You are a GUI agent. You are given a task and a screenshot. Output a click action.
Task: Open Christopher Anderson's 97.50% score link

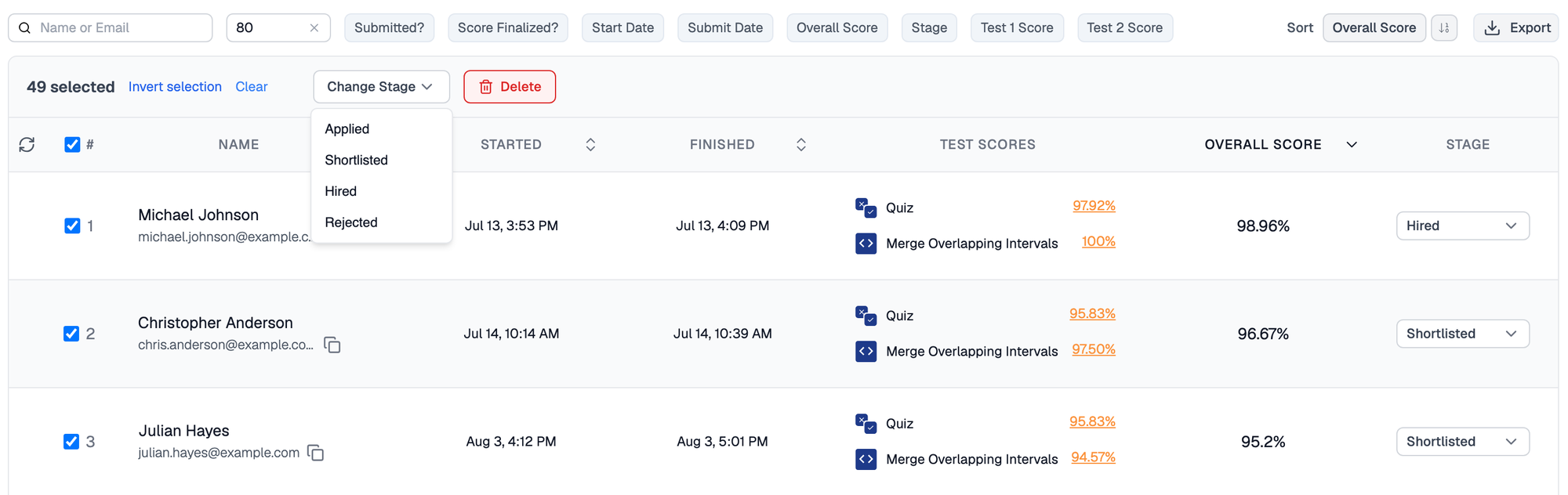(x=1094, y=349)
